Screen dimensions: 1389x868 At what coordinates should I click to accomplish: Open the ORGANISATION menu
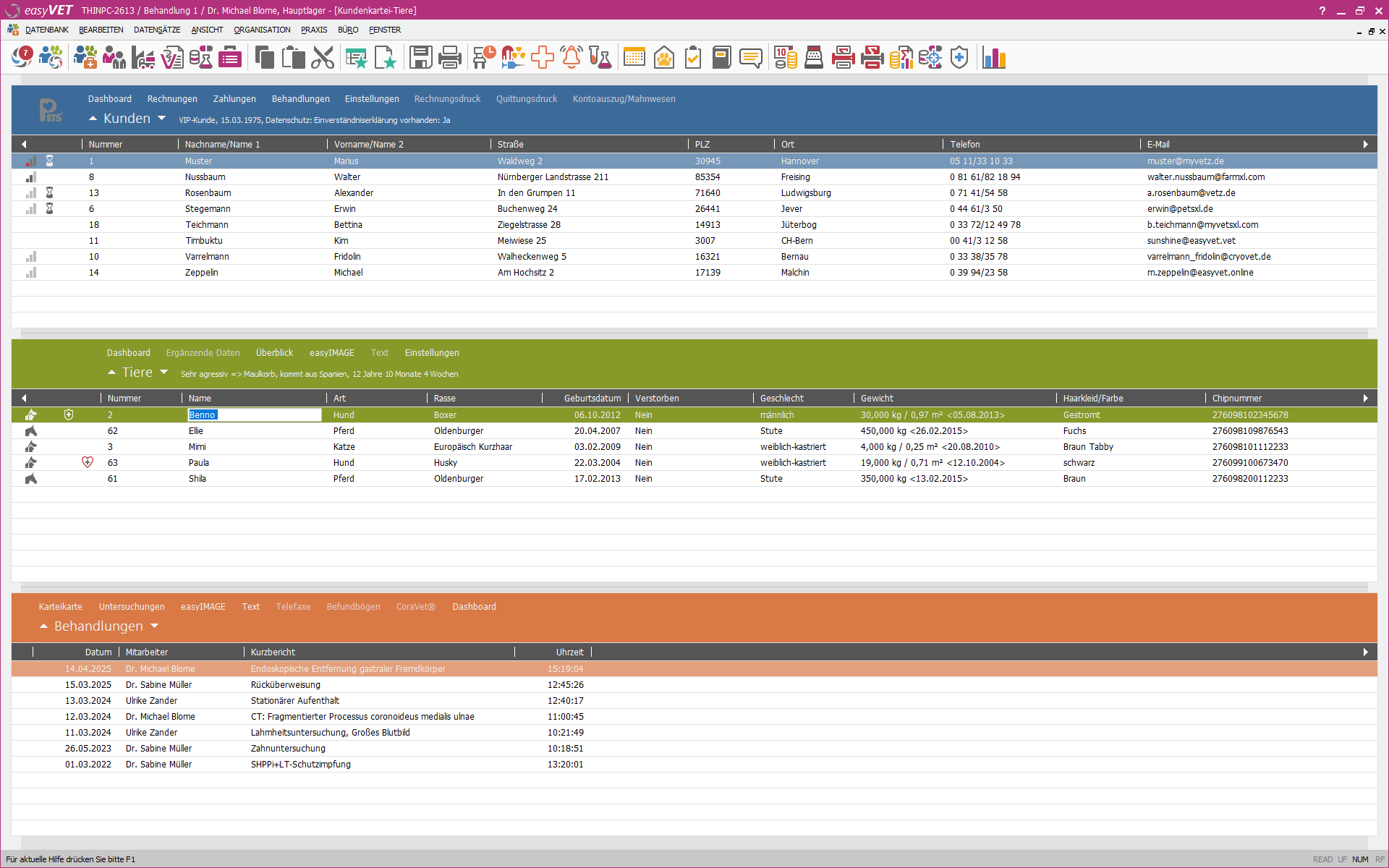tap(262, 30)
